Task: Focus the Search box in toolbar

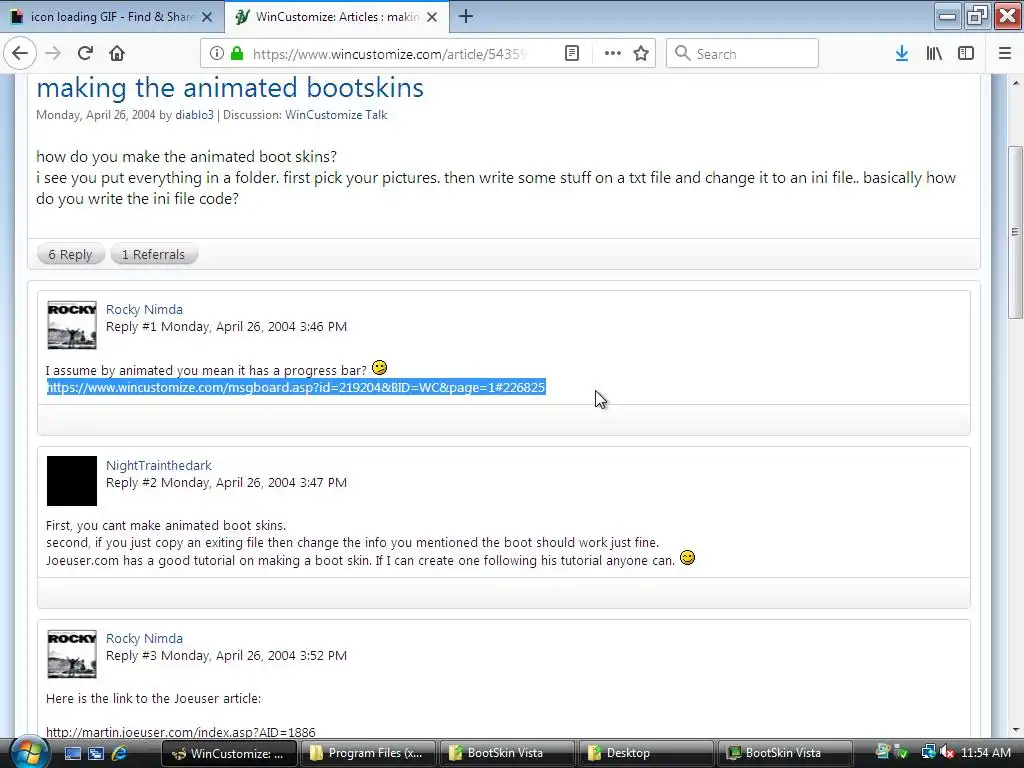Action: click(743, 54)
